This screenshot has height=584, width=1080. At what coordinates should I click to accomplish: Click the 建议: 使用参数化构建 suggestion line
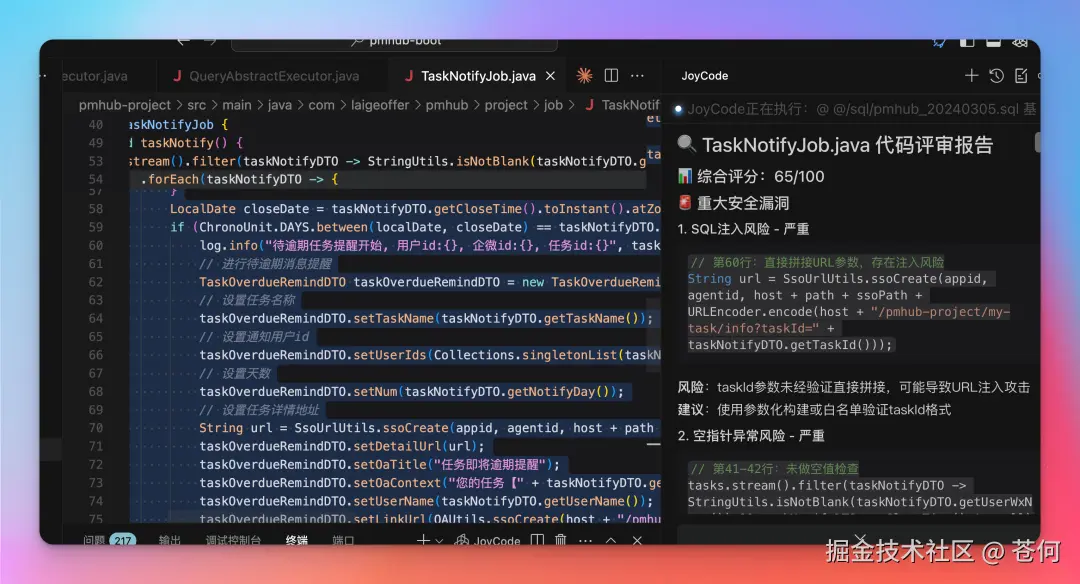pos(814,410)
